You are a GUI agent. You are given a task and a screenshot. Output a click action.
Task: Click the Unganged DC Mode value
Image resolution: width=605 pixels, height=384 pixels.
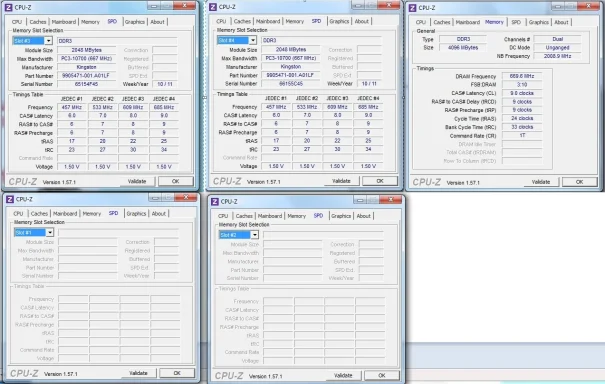[x=558, y=48]
